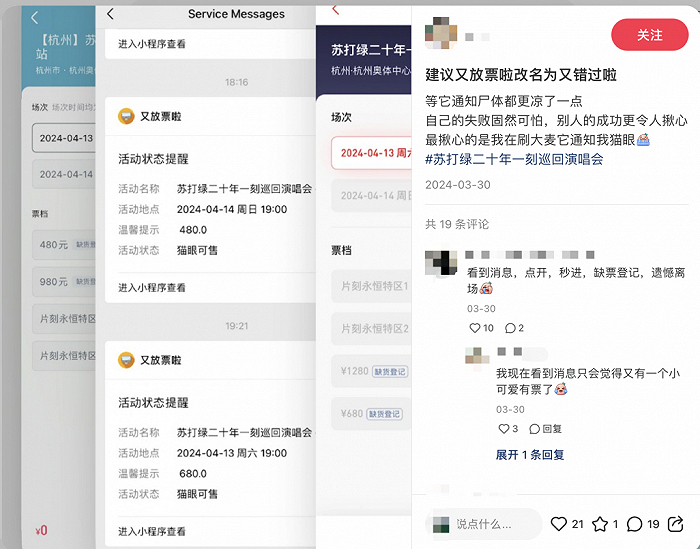Choose the ¥1280 ticket tier

(371, 371)
